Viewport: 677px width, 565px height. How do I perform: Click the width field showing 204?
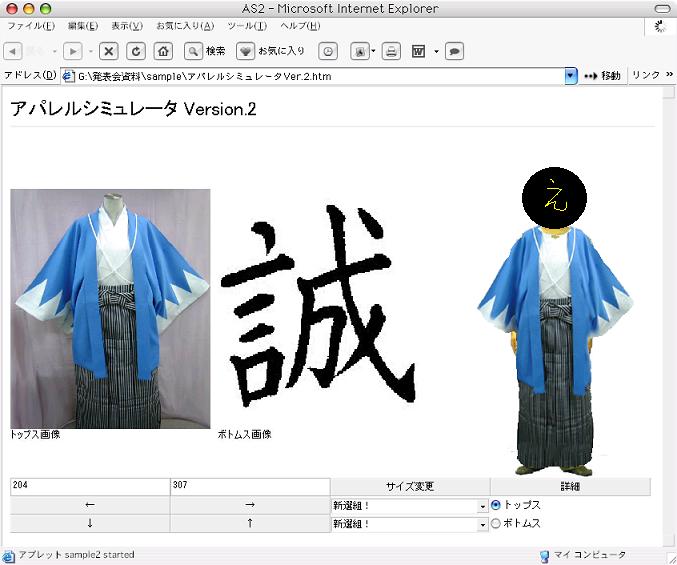pyautogui.click(x=90, y=486)
